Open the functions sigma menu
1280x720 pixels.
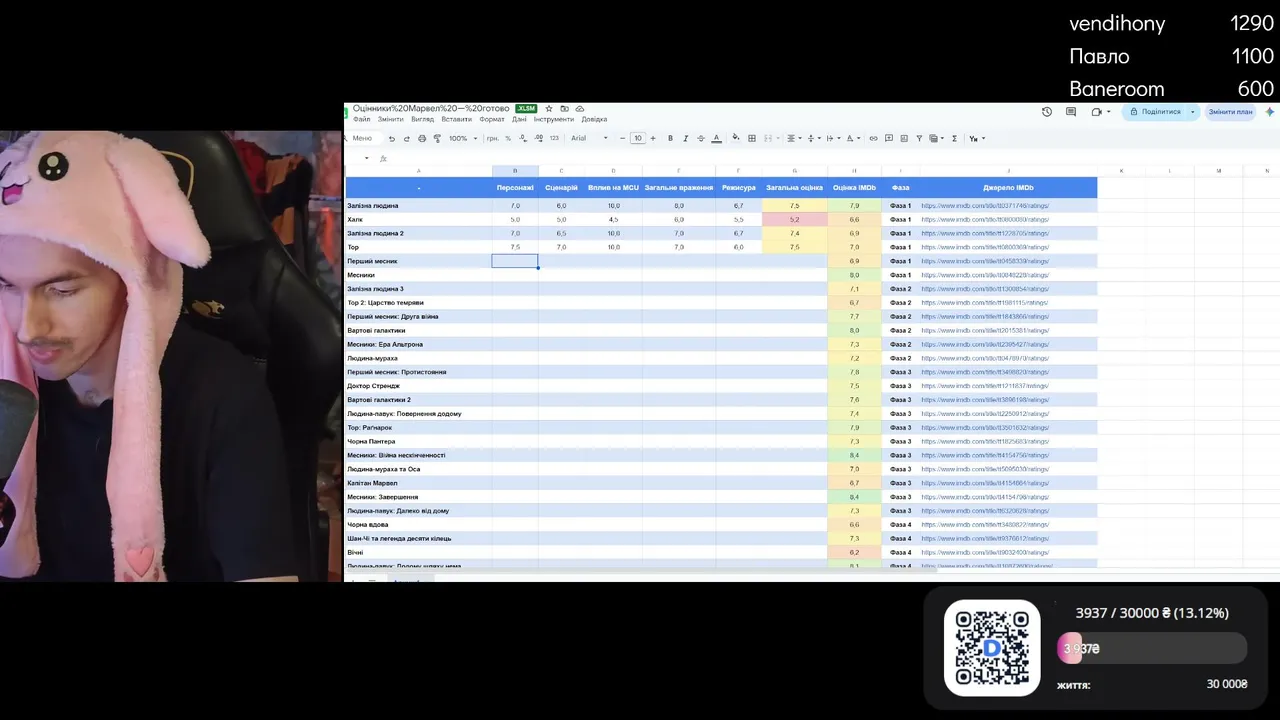954,138
